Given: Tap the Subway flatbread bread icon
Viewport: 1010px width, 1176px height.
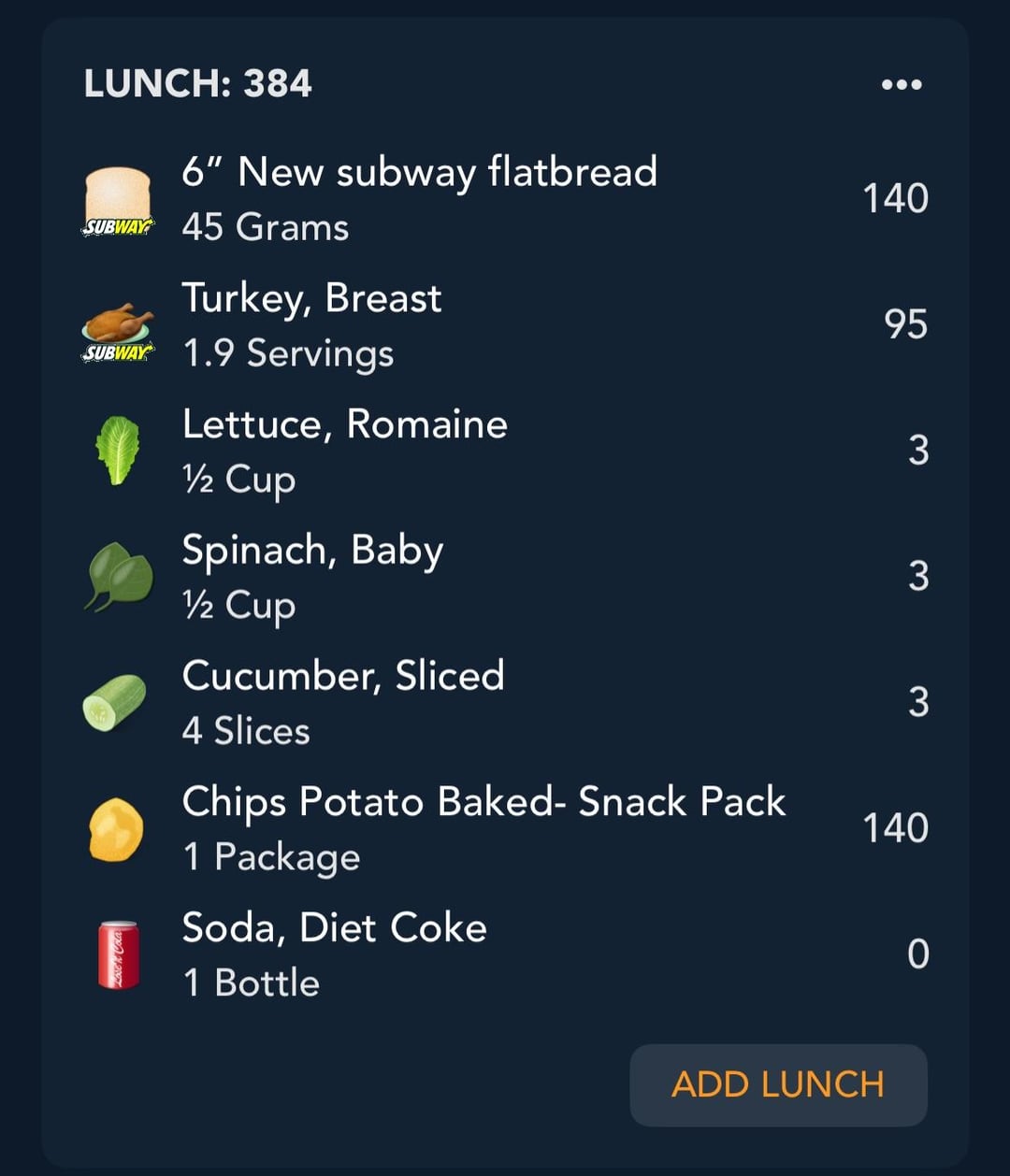Looking at the screenshot, I should [118, 200].
